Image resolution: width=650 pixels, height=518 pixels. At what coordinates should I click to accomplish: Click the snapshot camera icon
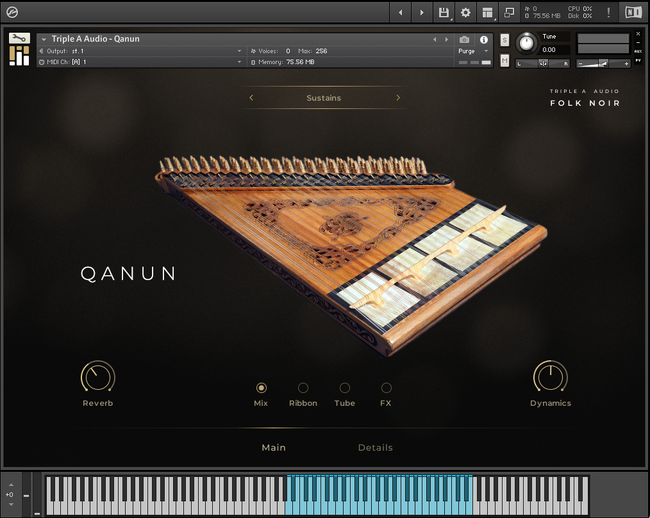(x=464, y=39)
